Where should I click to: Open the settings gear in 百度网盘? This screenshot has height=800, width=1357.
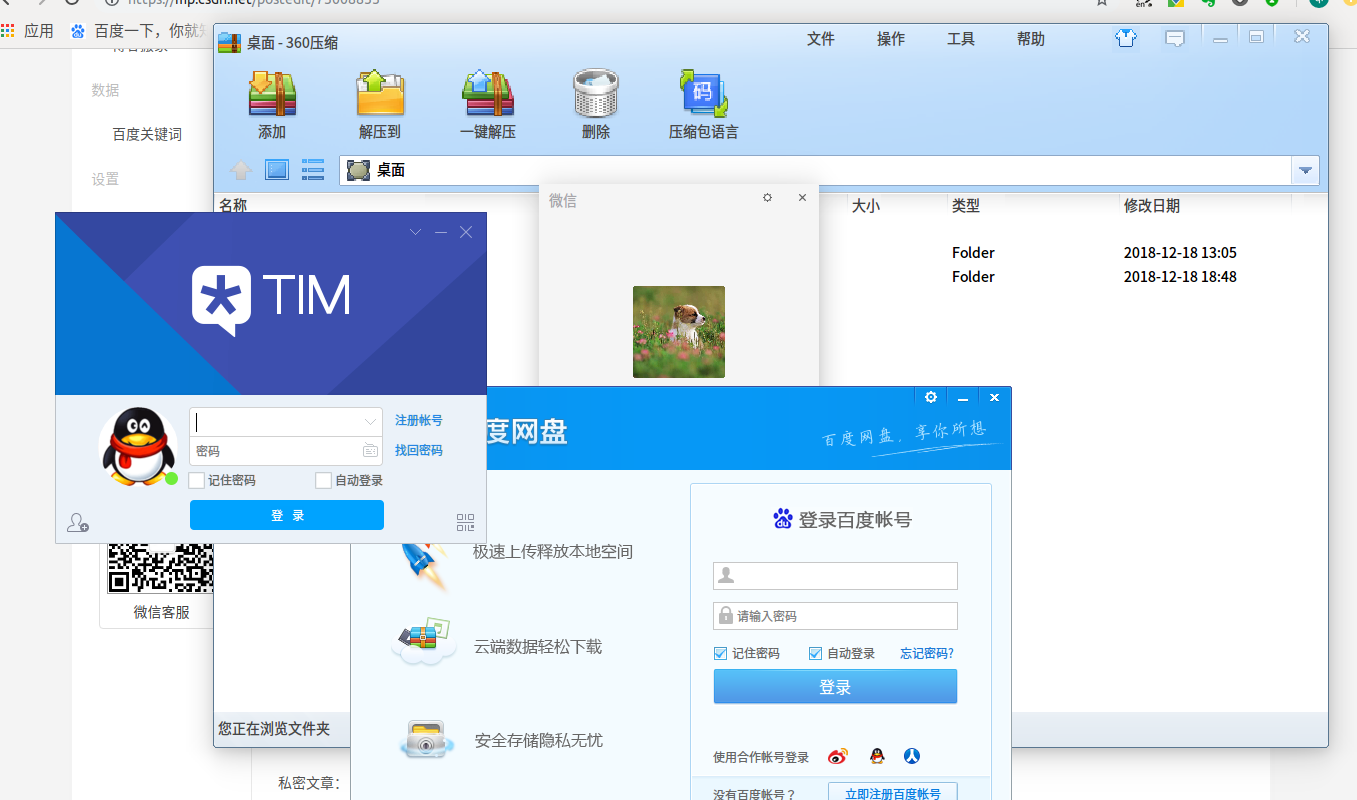pyautogui.click(x=931, y=397)
